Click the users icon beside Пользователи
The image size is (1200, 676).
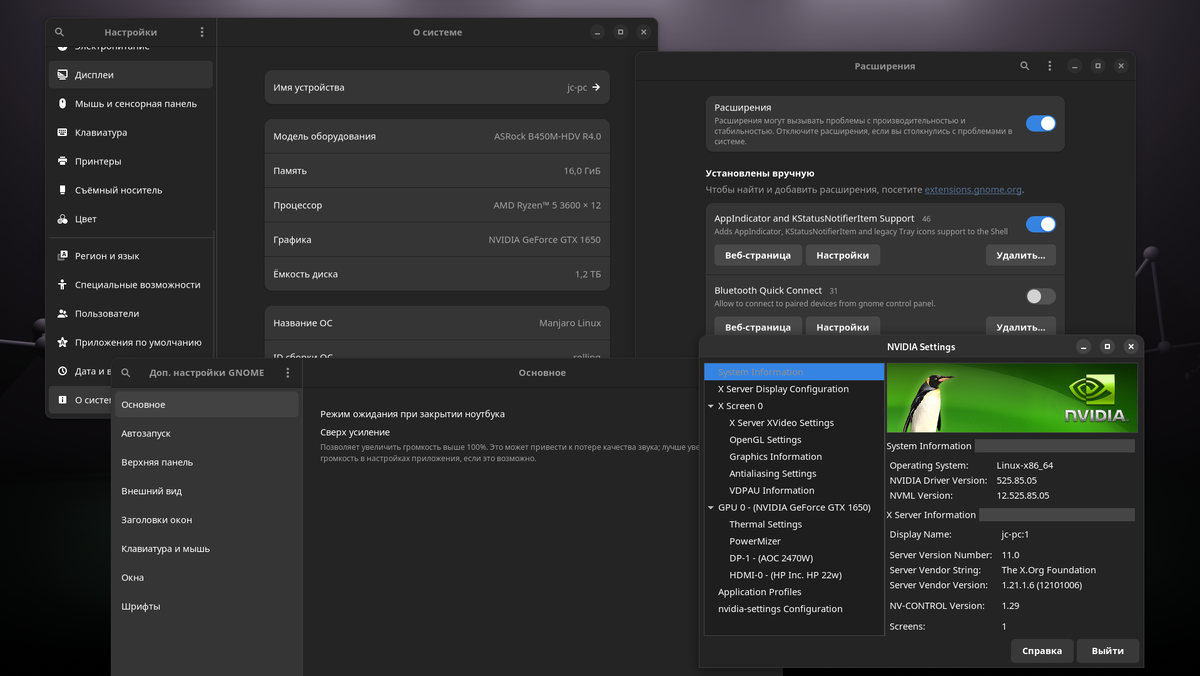pyautogui.click(x=63, y=314)
